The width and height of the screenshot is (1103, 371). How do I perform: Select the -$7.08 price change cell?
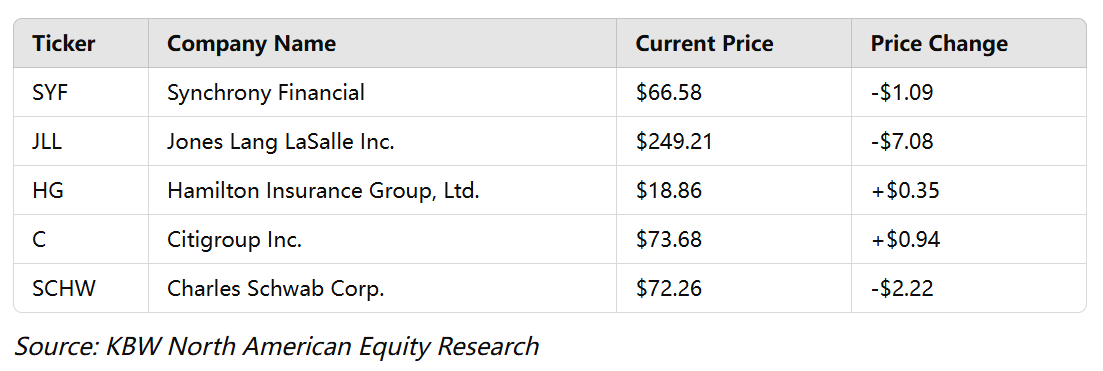pos(969,142)
